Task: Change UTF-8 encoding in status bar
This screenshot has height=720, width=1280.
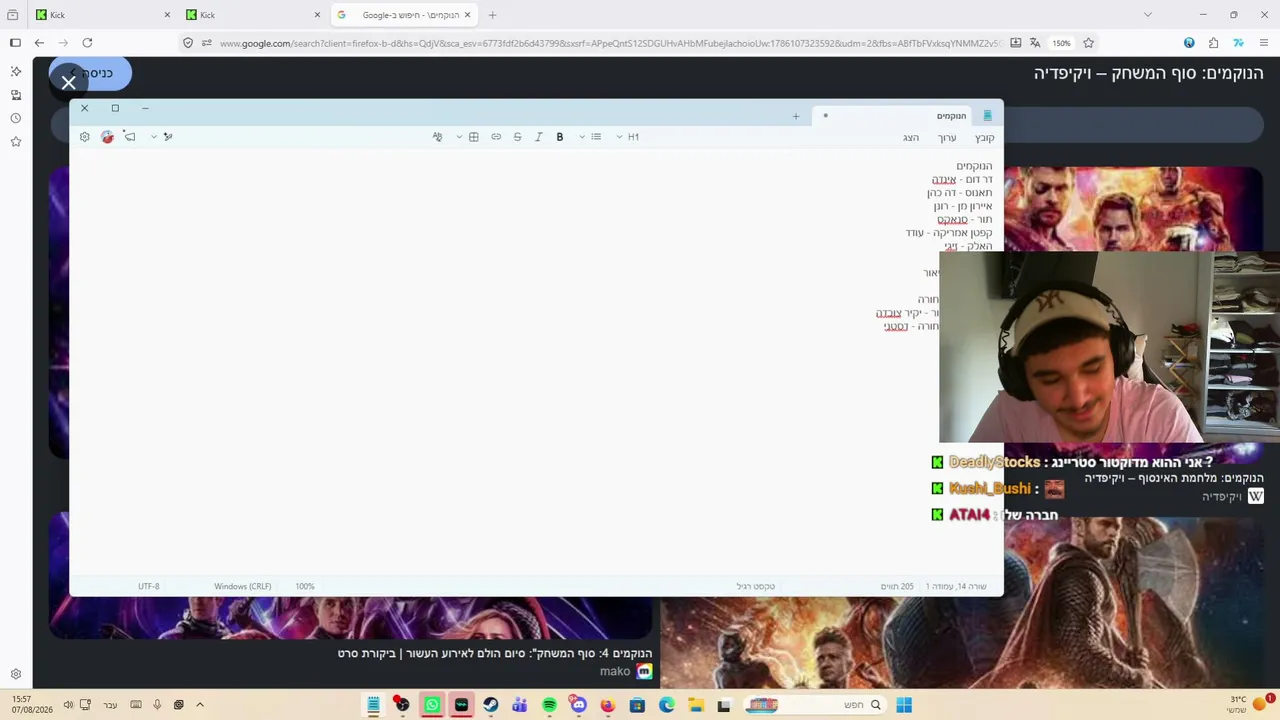Action: coord(149,586)
